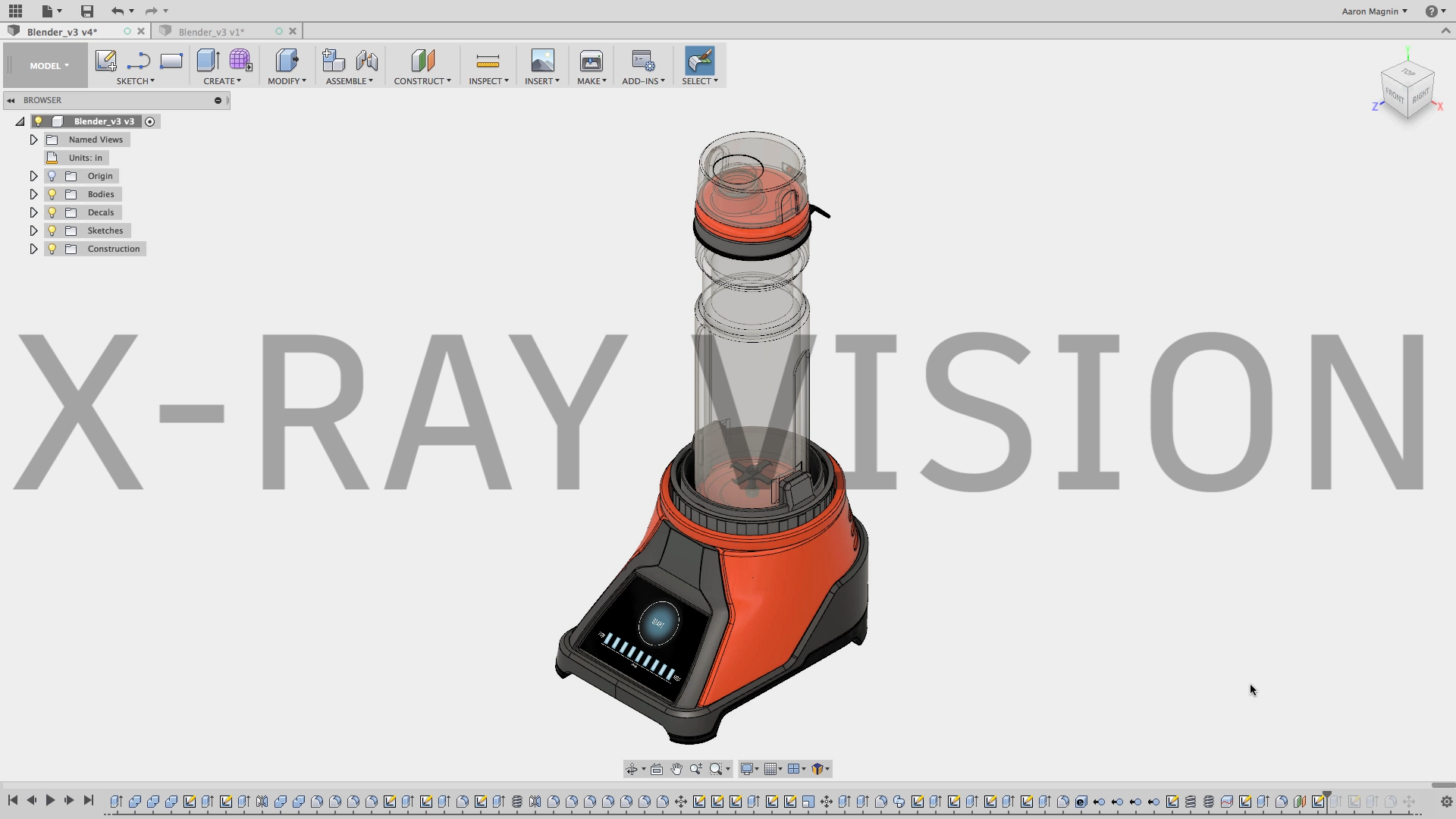Select the Press Pull modify icon
Viewport: 1456px width, 819px height.
coord(287,61)
